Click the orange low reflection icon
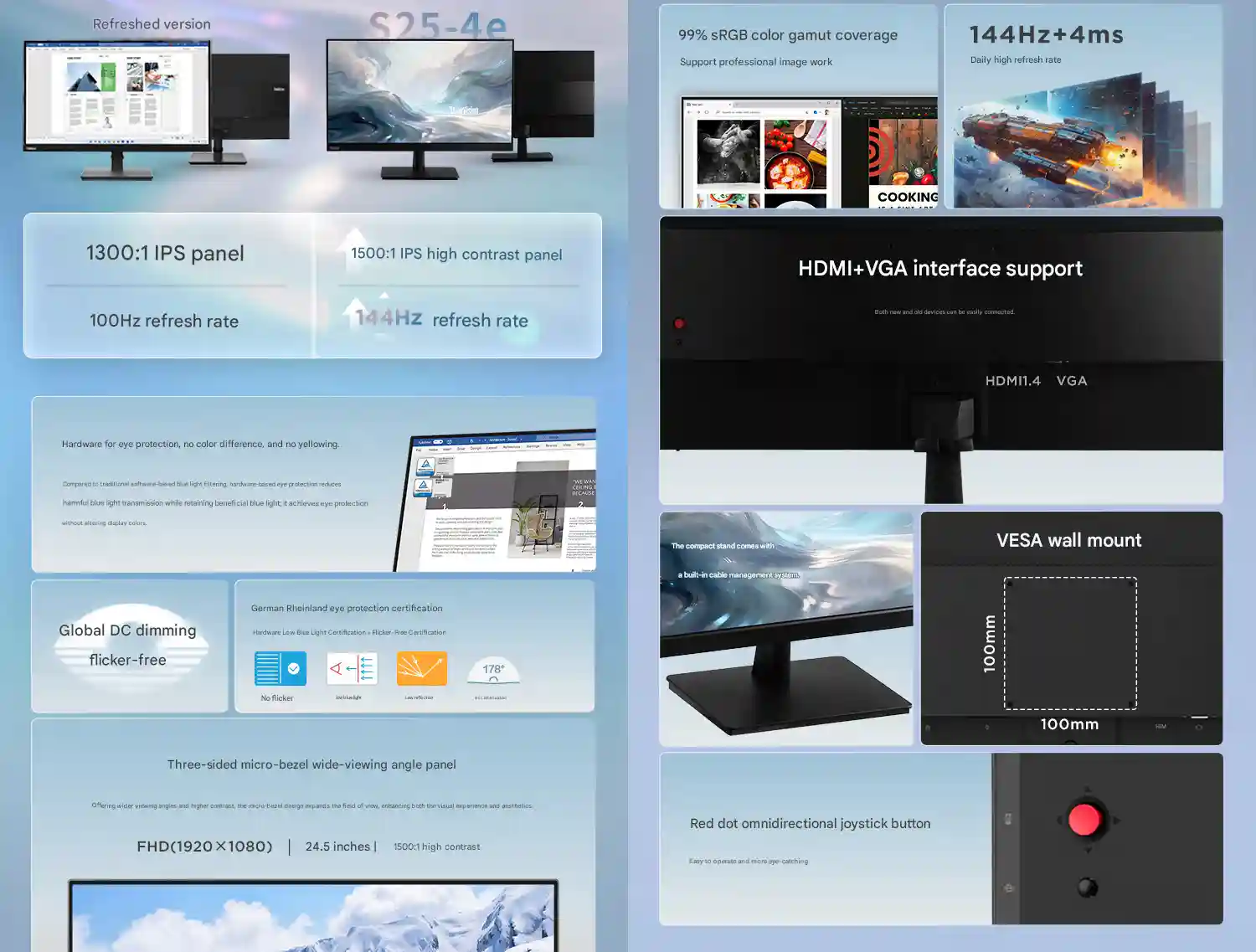This screenshot has width=1256, height=952. click(x=421, y=669)
